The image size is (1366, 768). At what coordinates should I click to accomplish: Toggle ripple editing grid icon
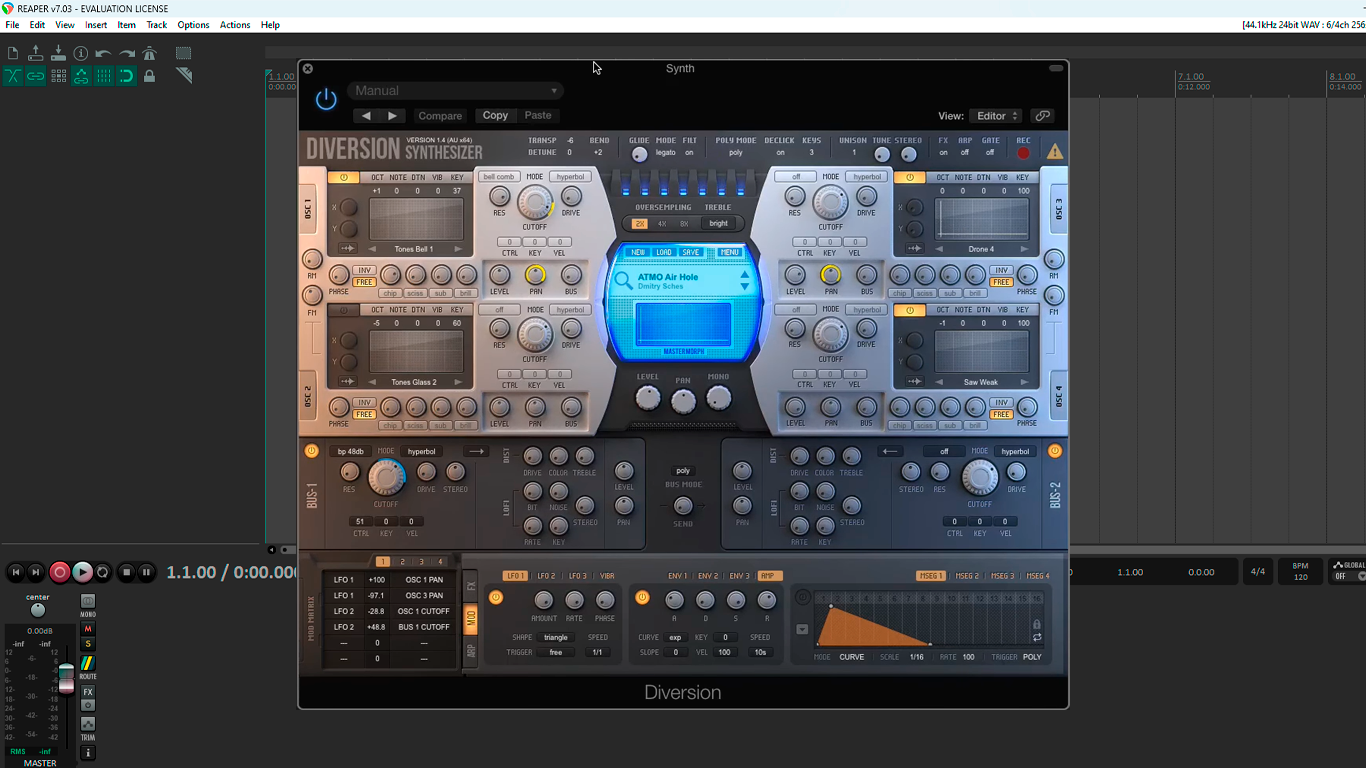(x=58, y=76)
